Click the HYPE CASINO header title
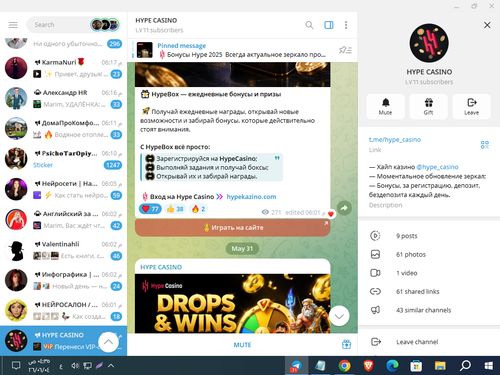This screenshot has height=375, width=500. pyautogui.click(x=156, y=20)
